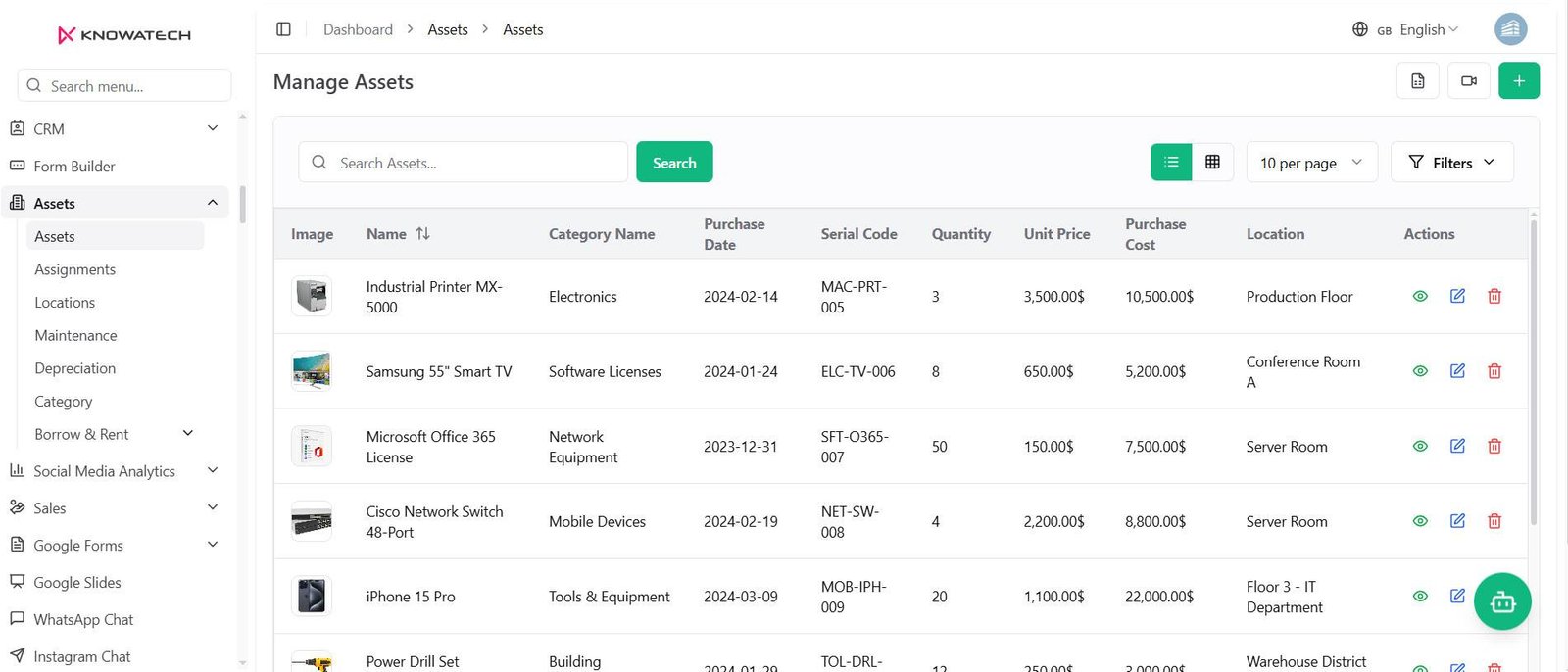Image resolution: width=1568 pixels, height=672 pixels.
Task: Open the export document icon button
Action: pos(1417,81)
